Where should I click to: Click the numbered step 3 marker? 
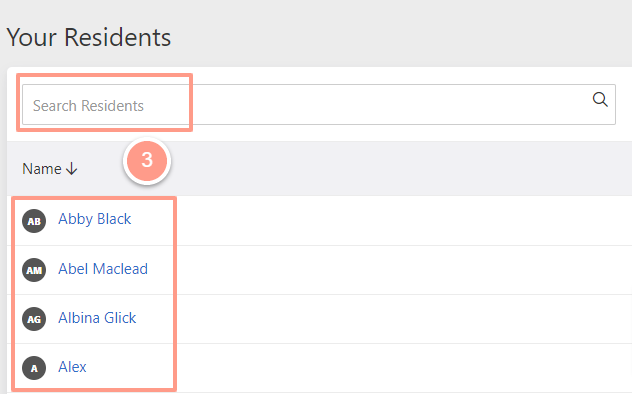[147, 161]
